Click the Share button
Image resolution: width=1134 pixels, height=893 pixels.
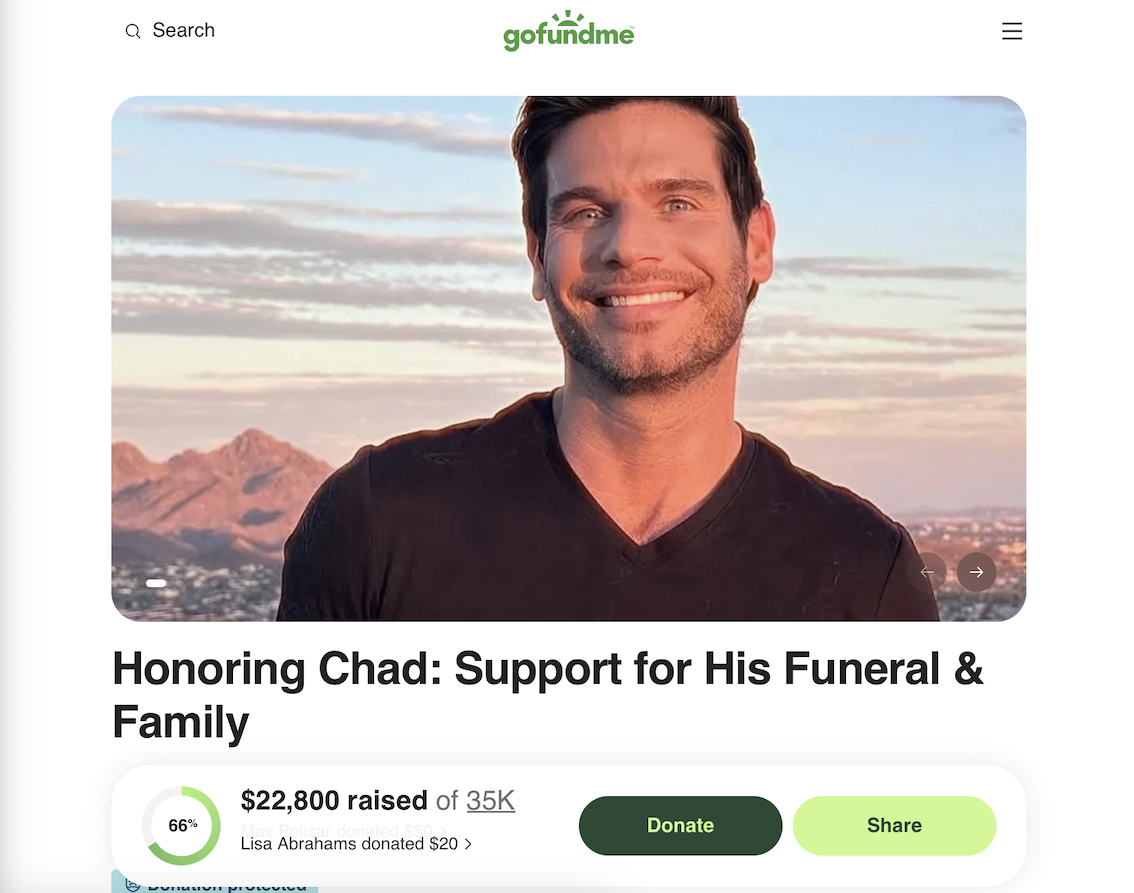(x=894, y=825)
